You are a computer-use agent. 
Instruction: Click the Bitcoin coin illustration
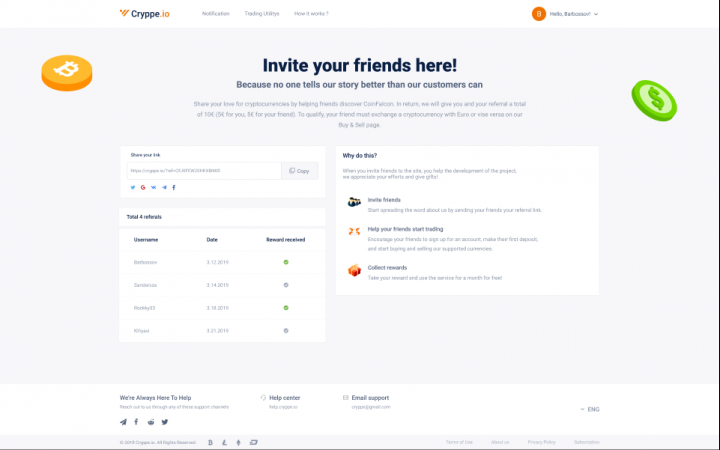pyautogui.click(x=67, y=73)
